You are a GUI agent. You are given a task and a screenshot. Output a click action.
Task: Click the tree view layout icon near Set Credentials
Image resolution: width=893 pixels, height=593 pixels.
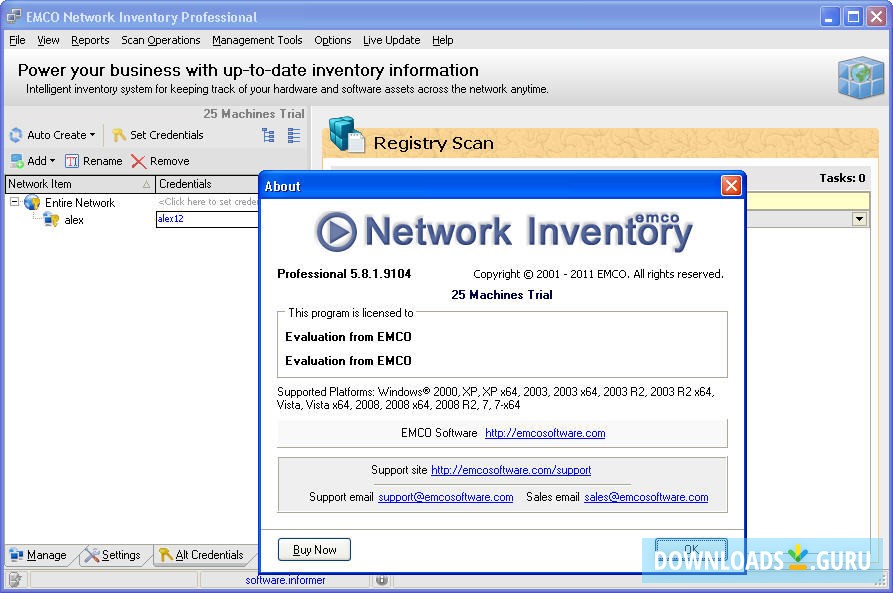pyautogui.click(x=268, y=134)
